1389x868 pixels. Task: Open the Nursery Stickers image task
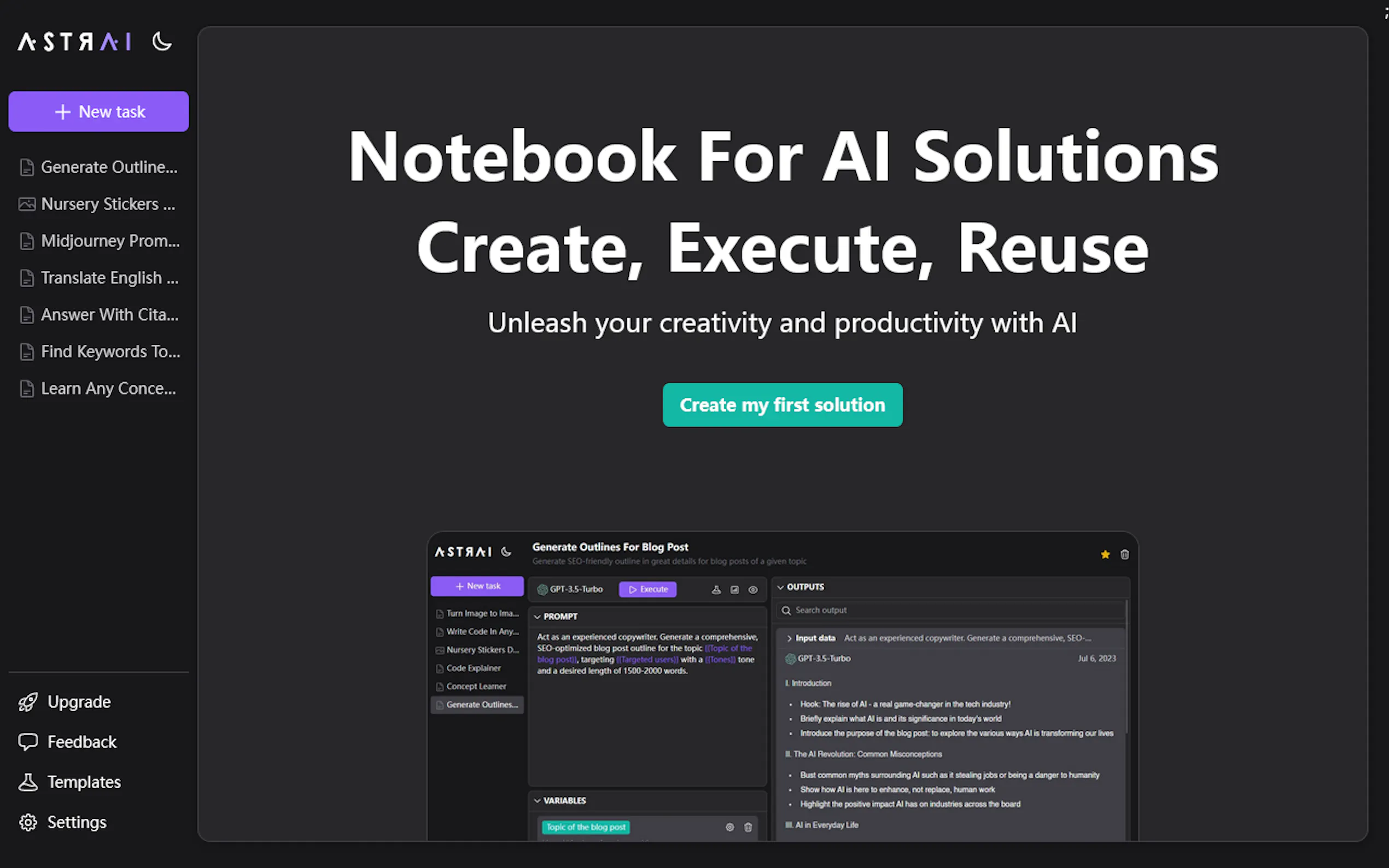point(108,204)
